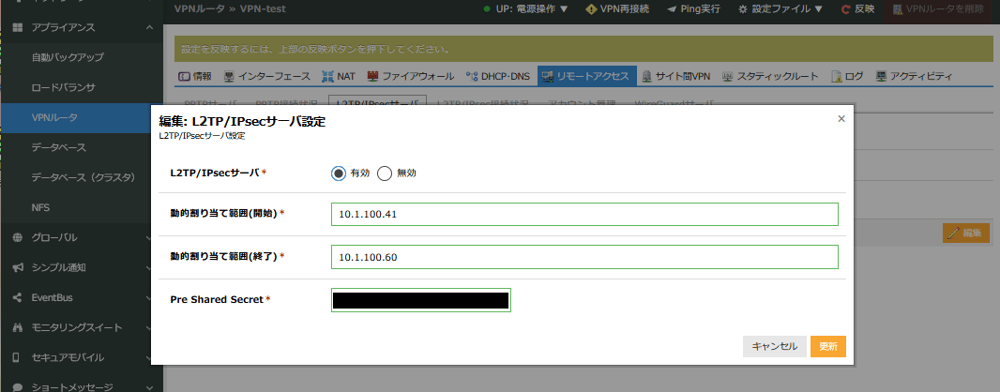Click the サイト間VPN tab icon

tap(647, 76)
